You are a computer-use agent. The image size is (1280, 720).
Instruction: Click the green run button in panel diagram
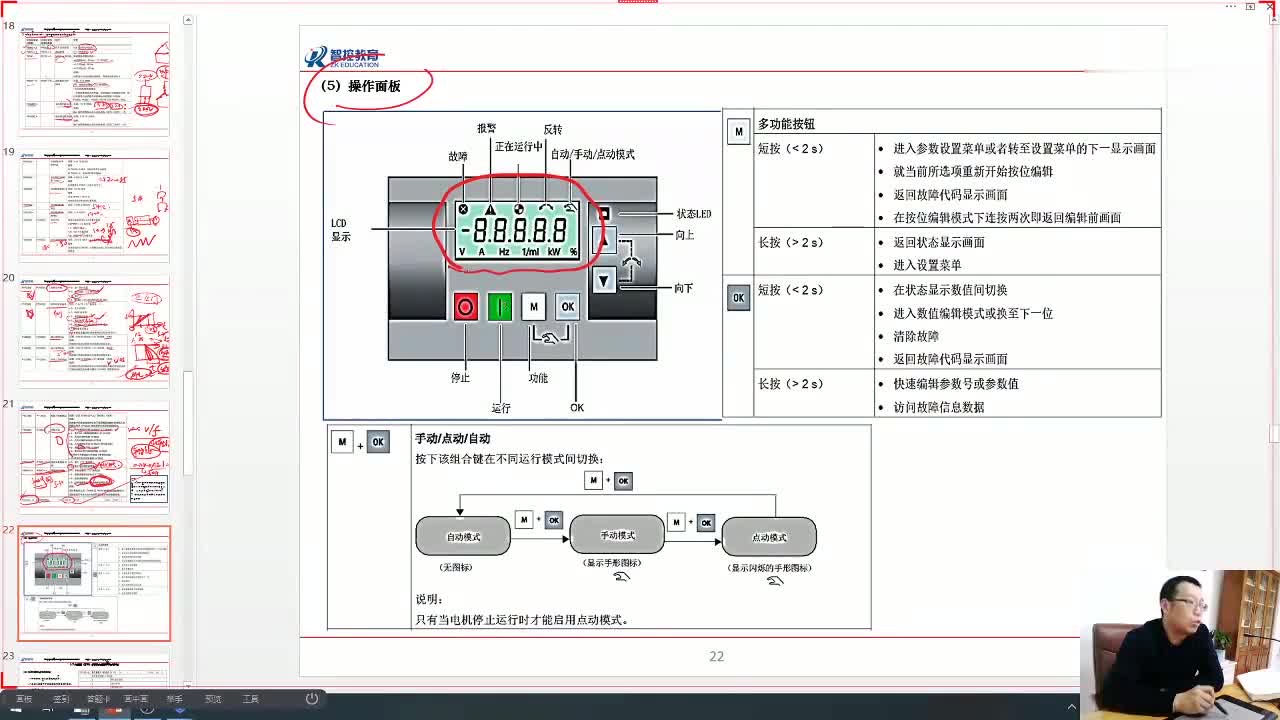[x=500, y=307]
